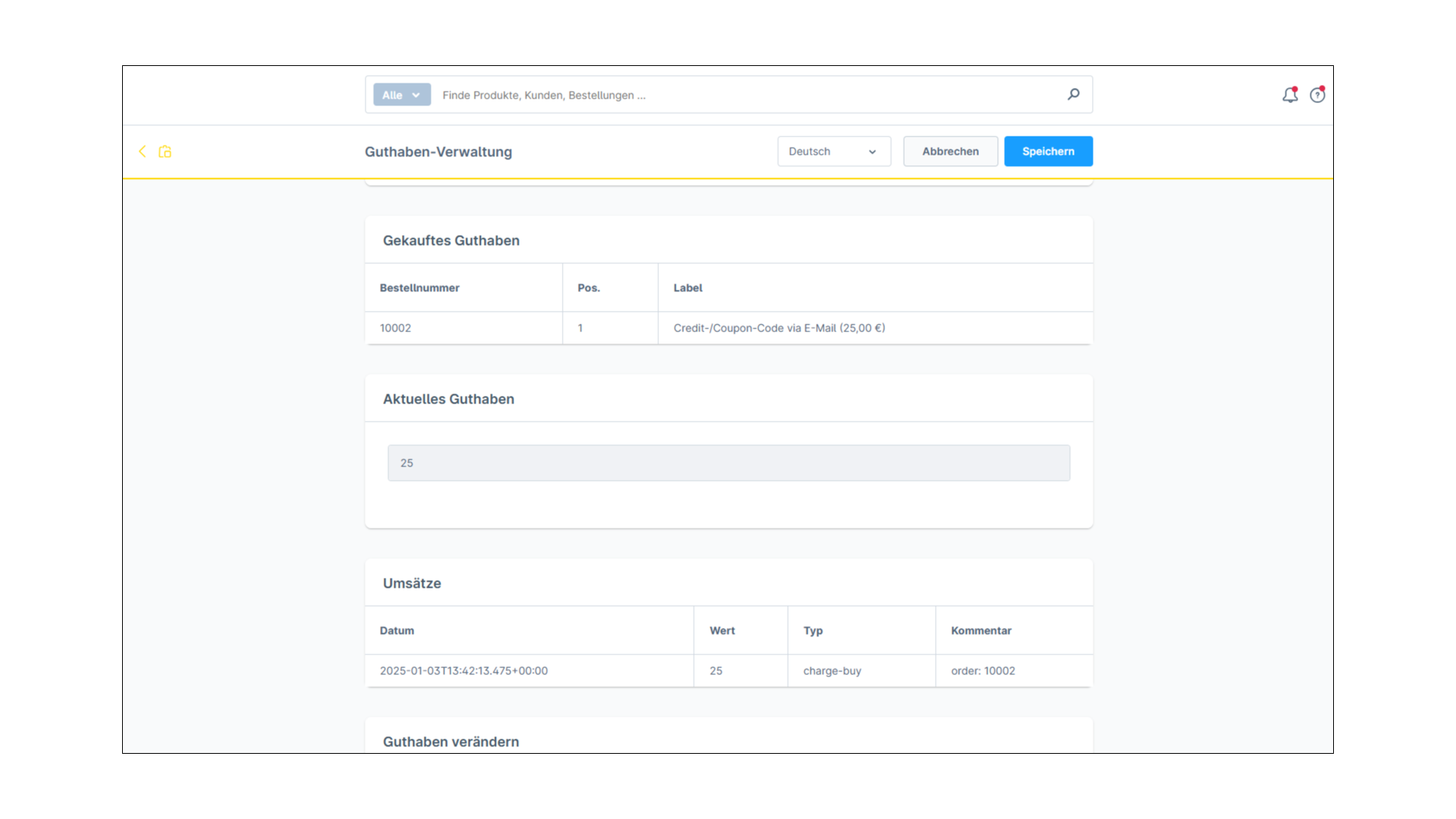Click the Pos. value 1 cell
The image size is (1456, 819).
(x=610, y=328)
